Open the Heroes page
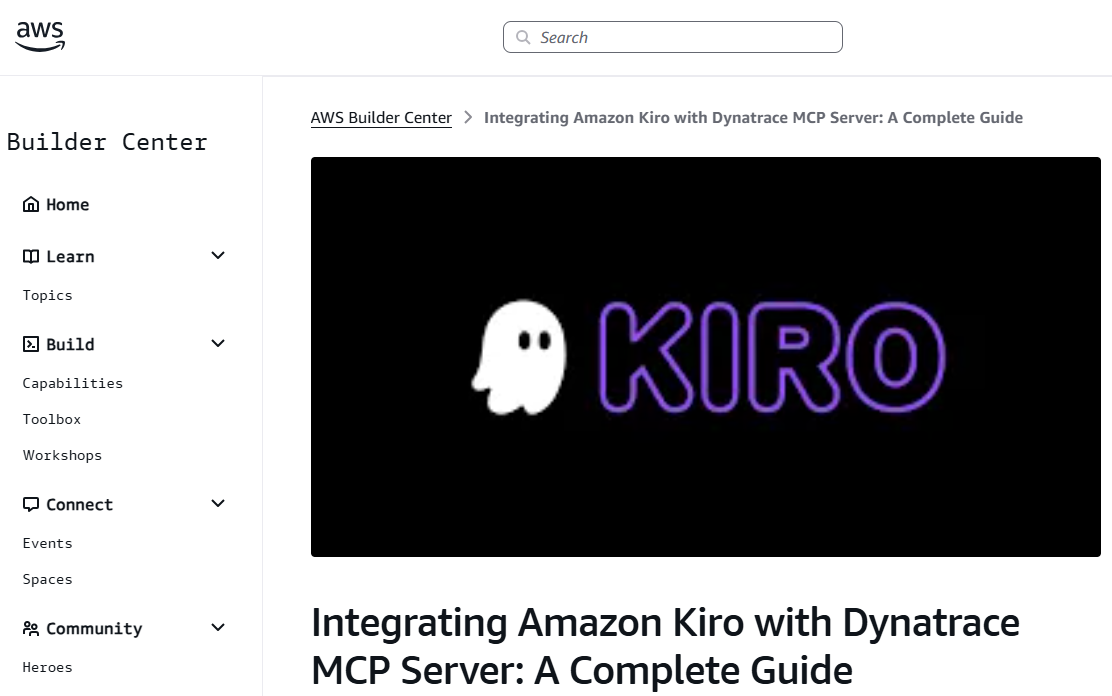Image resolution: width=1112 pixels, height=696 pixels. (47, 667)
